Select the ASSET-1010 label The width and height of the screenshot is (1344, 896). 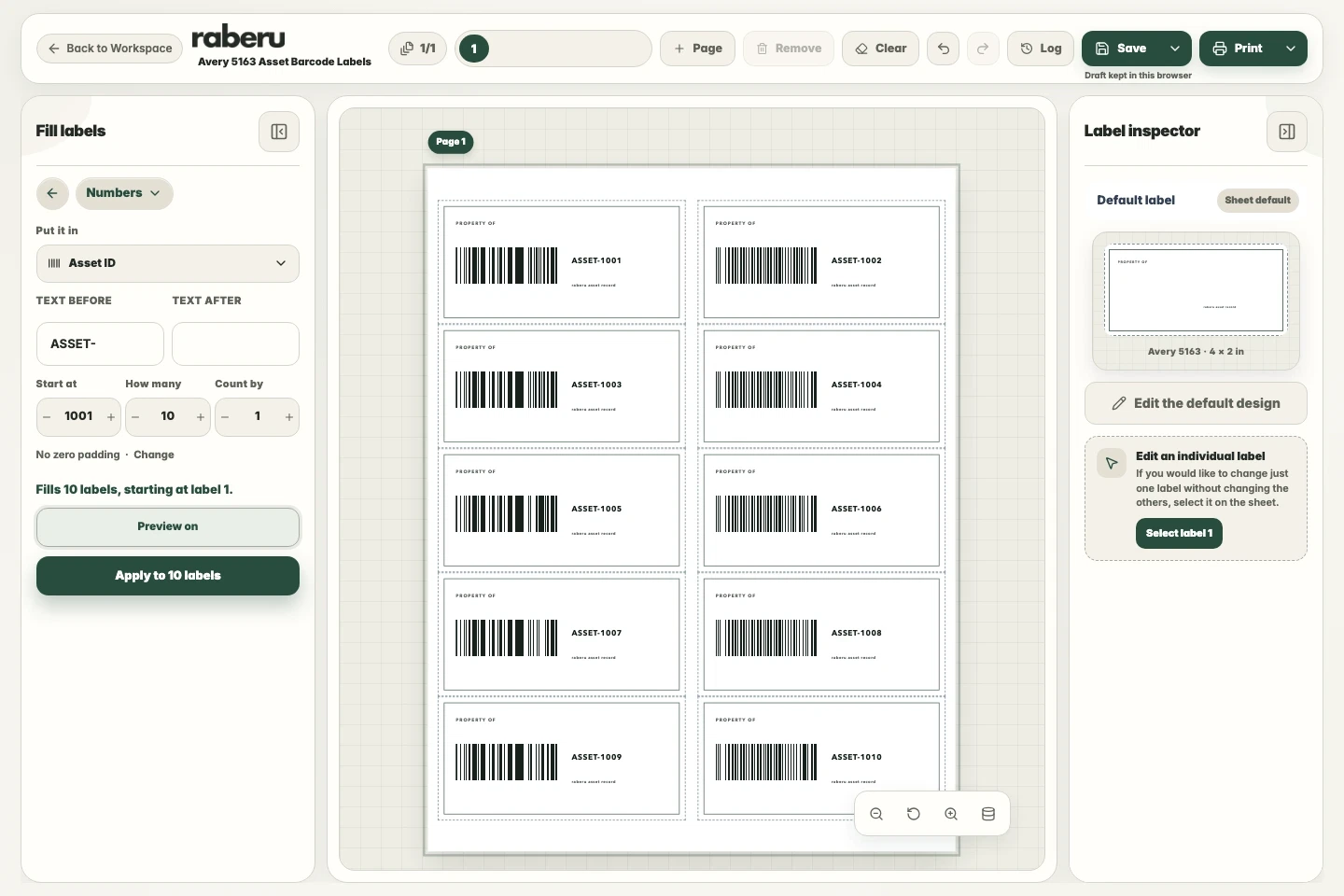pyautogui.click(x=821, y=759)
